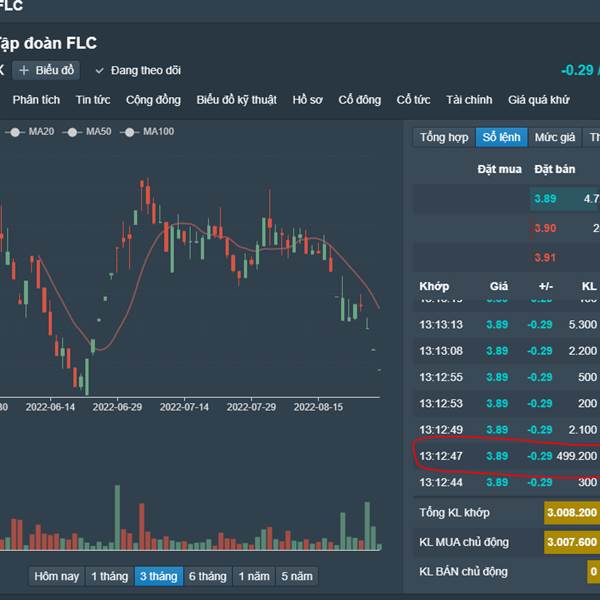This screenshot has height=600, width=600.
Task: Click the Đặt bán column header
Action: click(x=554, y=169)
